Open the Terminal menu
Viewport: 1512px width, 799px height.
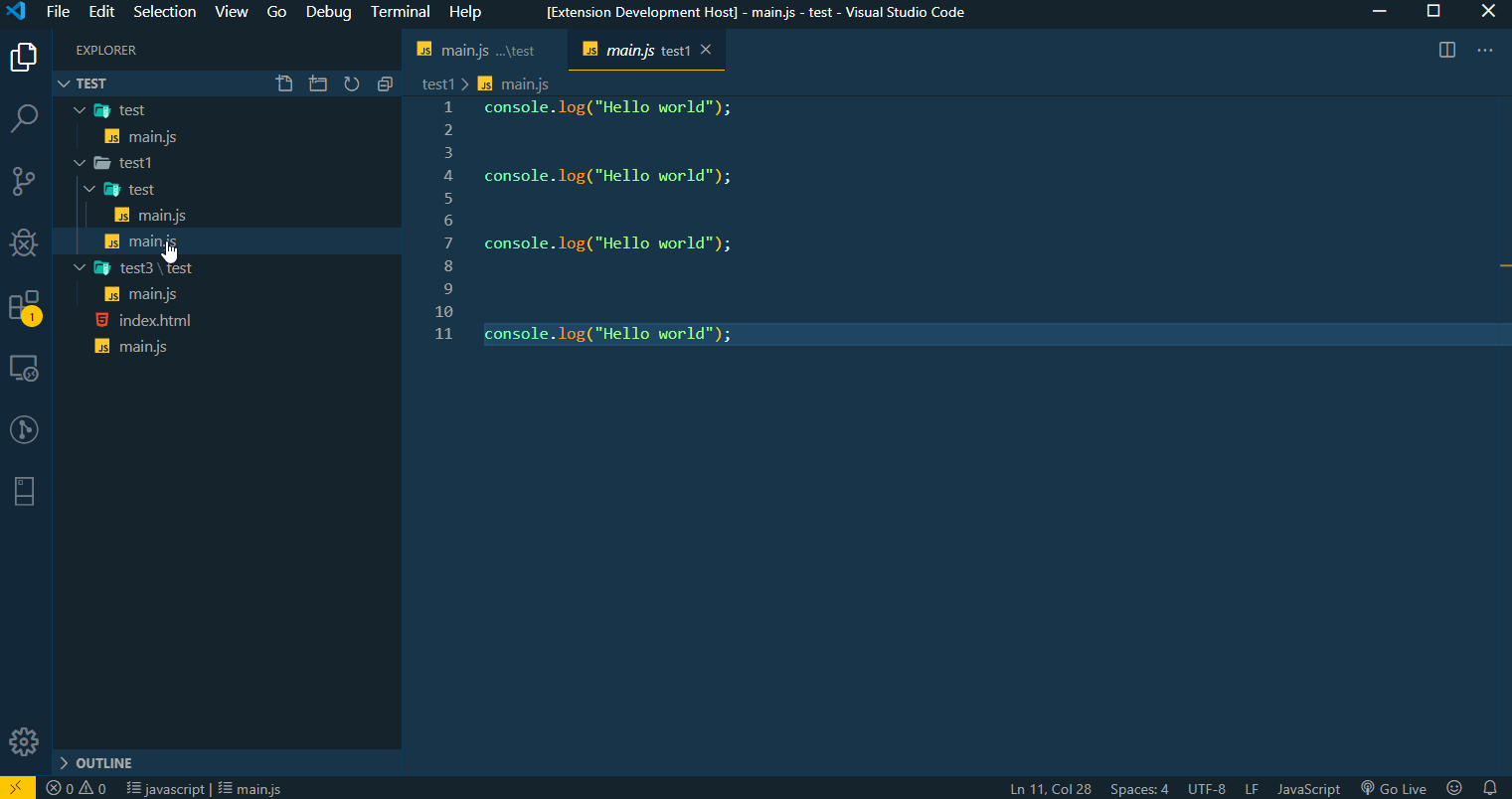pyautogui.click(x=401, y=12)
